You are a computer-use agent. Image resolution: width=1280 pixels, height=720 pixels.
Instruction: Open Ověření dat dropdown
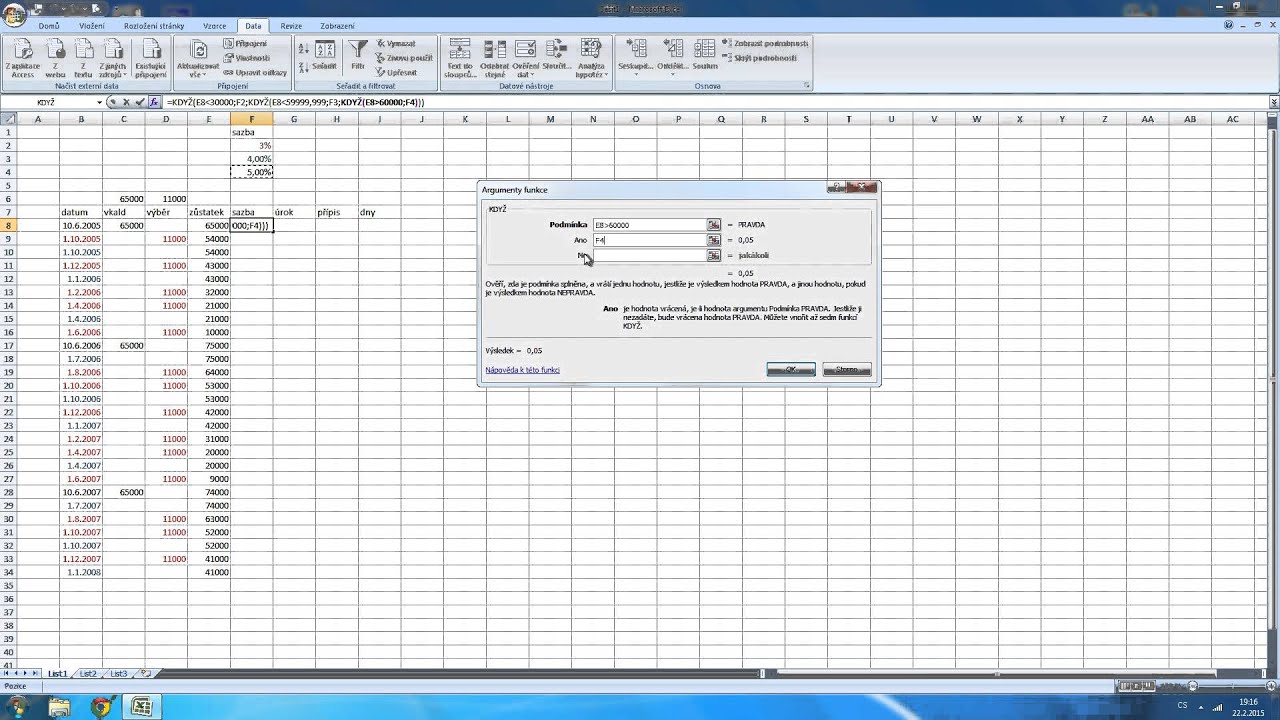(525, 58)
